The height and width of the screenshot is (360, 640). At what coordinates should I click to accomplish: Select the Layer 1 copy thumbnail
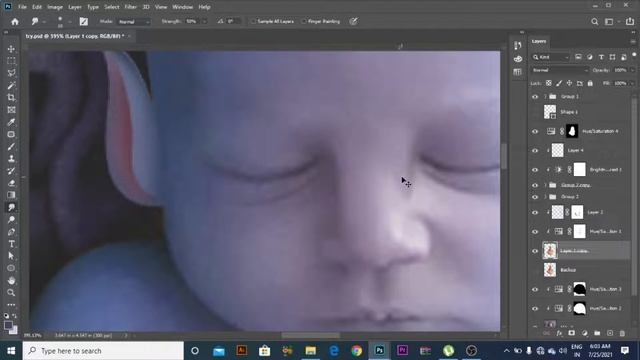click(550, 251)
